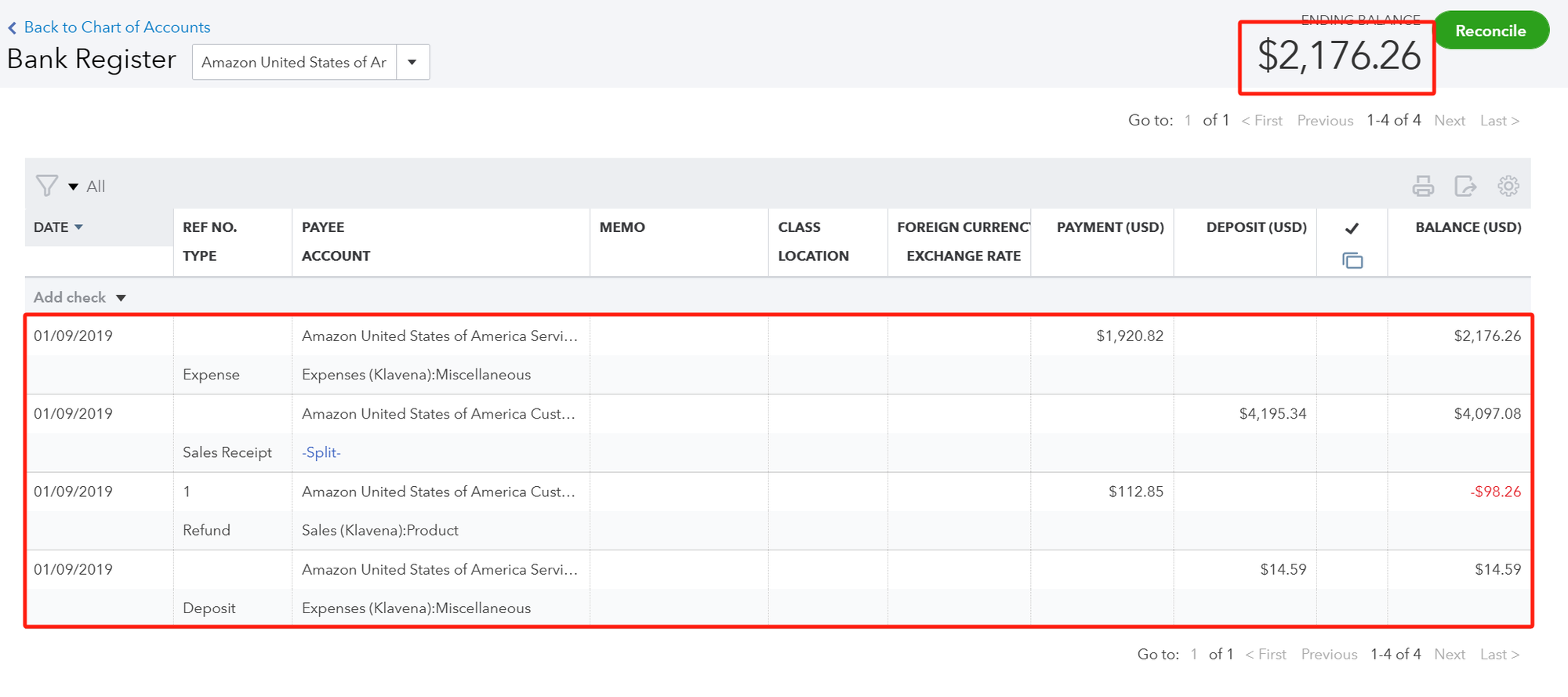Screen dimensions: 1568x697
Task: Select the $1,920.82 payment amount
Action: [x=1130, y=336]
